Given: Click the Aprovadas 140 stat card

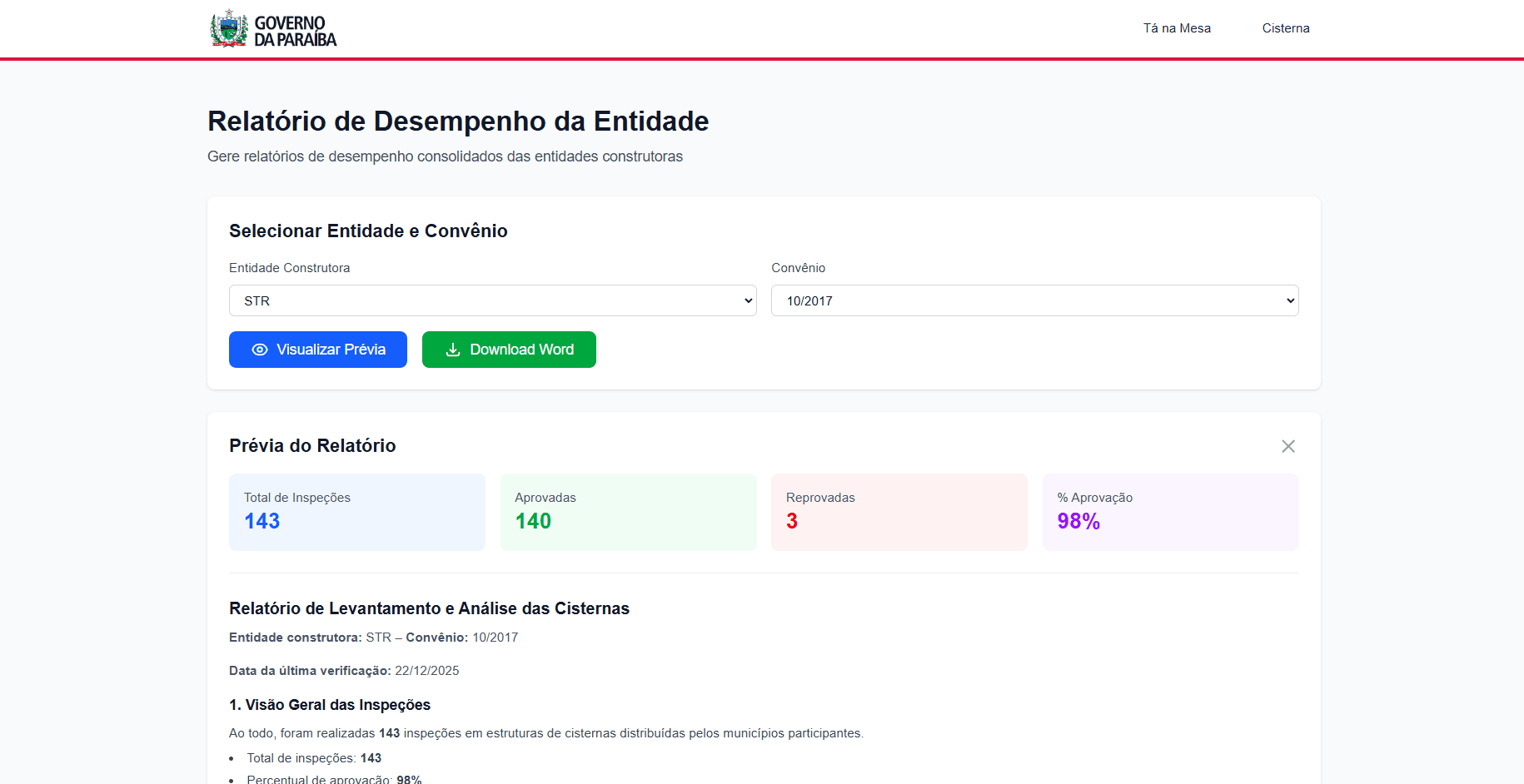Looking at the screenshot, I should [x=628, y=512].
